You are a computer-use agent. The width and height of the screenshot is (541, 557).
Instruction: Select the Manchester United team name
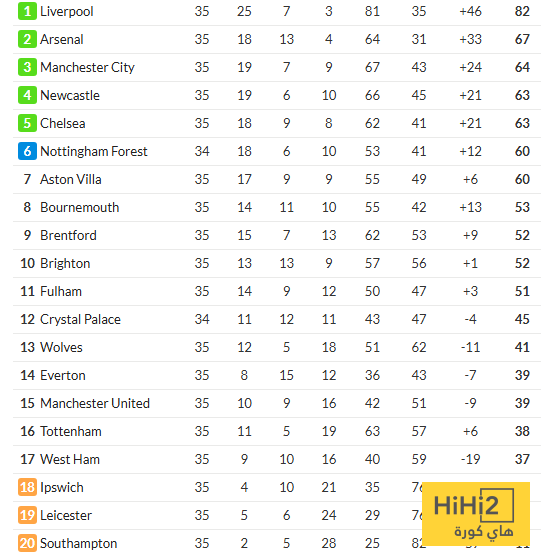[95, 404]
